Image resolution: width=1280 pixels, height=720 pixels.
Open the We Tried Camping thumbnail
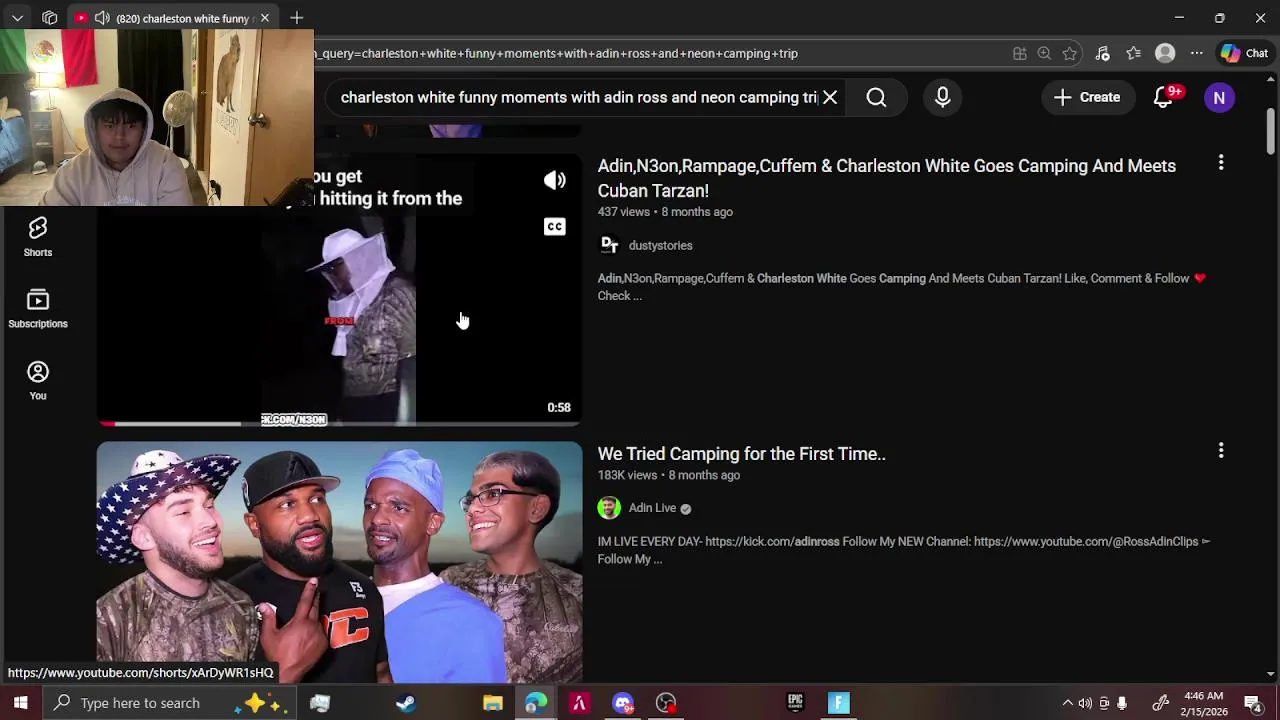pyautogui.click(x=339, y=562)
